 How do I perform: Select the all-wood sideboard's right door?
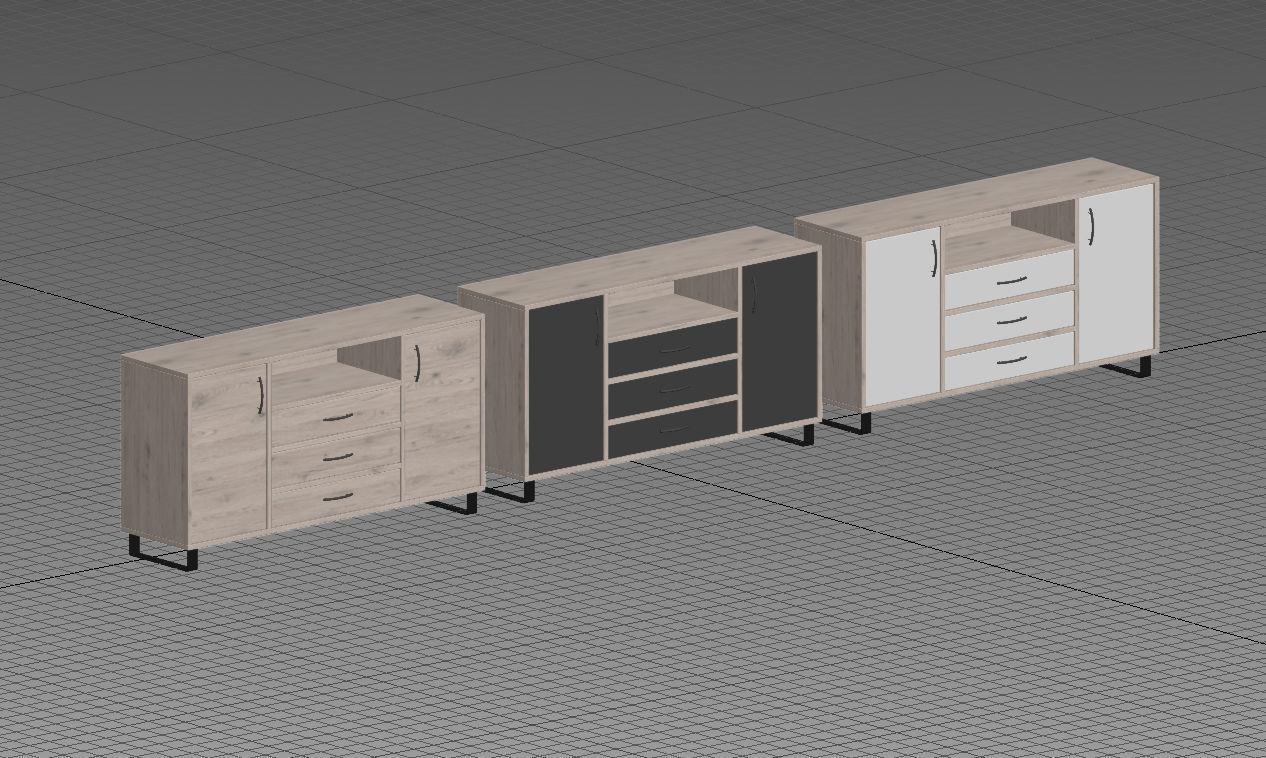441,410
